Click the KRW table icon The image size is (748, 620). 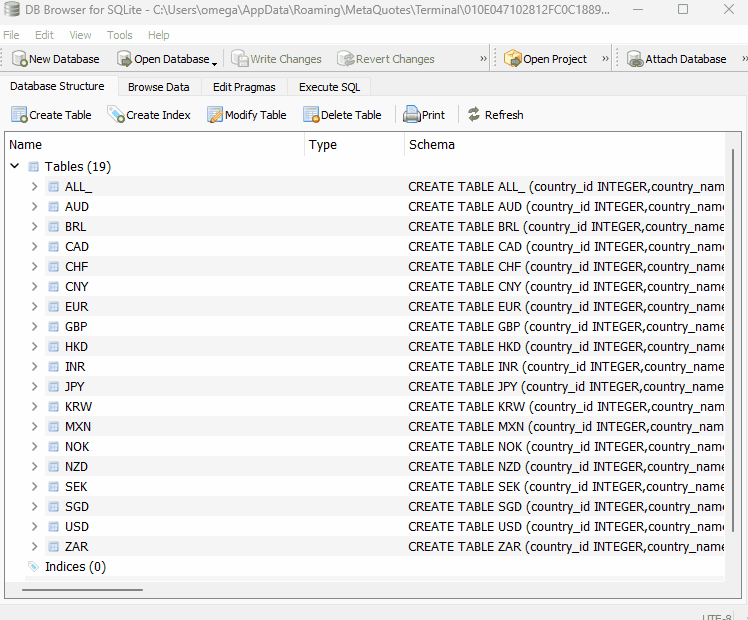coord(53,407)
